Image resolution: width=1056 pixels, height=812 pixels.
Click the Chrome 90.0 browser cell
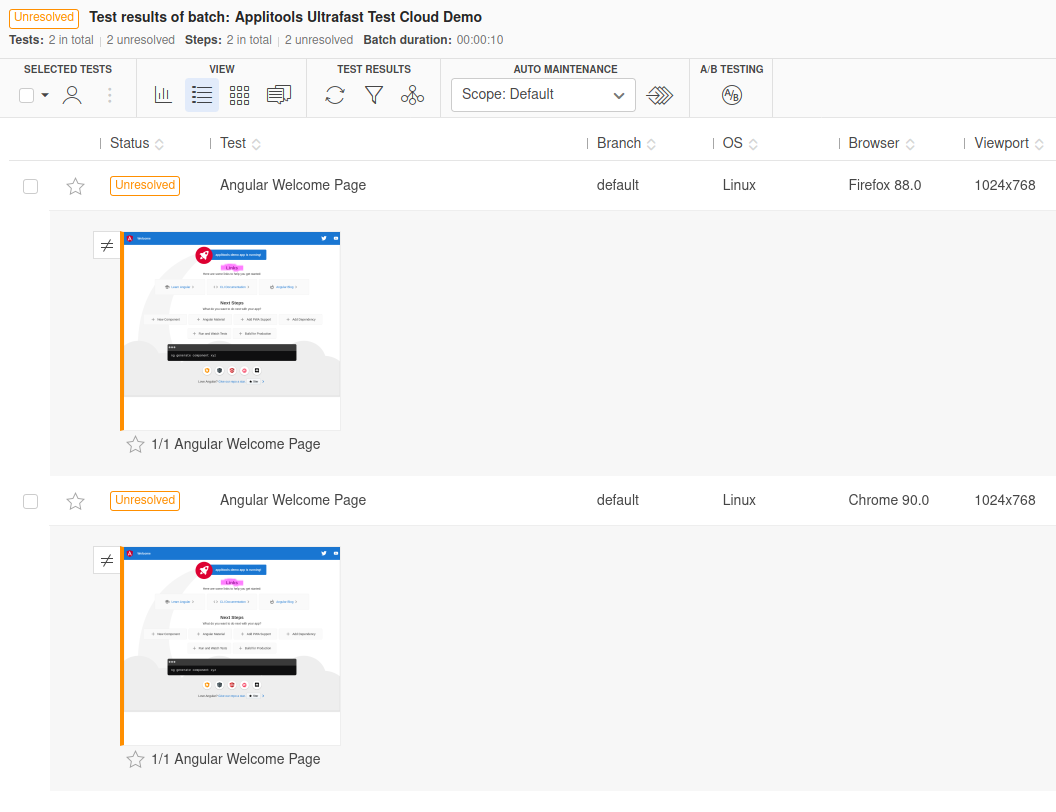point(888,500)
